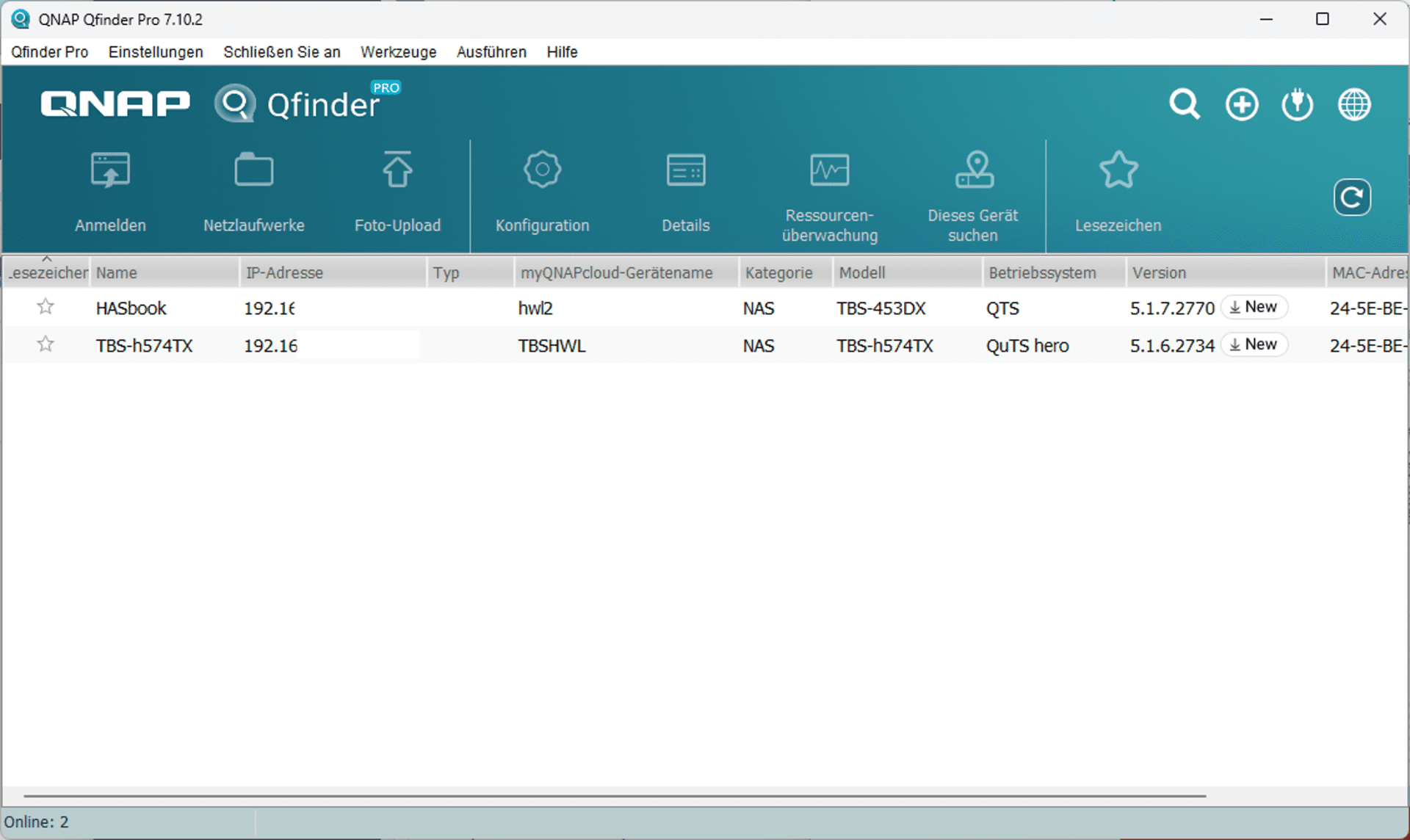The height and width of the screenshot is (840, 1410).
Task: Bookmark TBS-h574TX with its star
Action: 46,344
